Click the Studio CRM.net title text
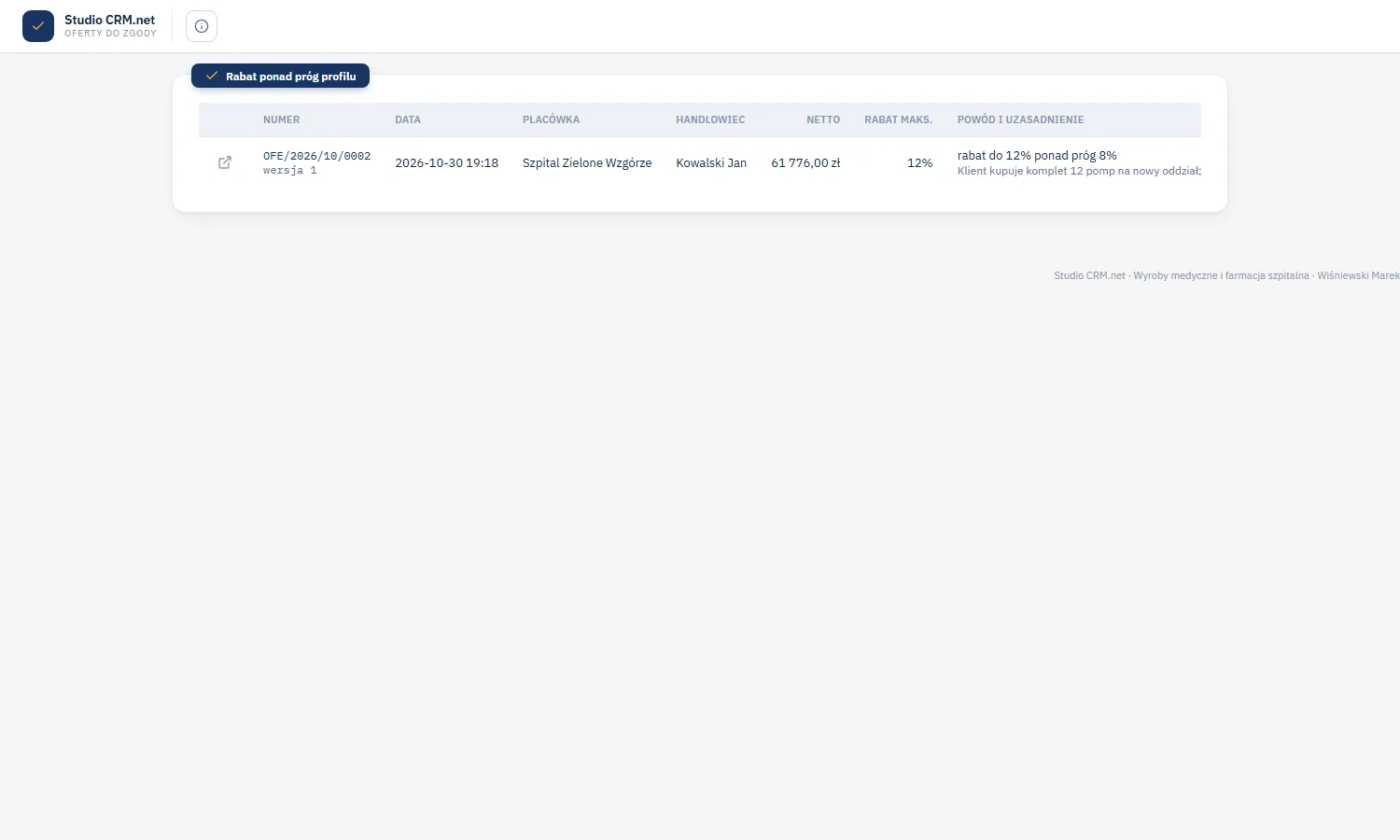 pos(110,20)
